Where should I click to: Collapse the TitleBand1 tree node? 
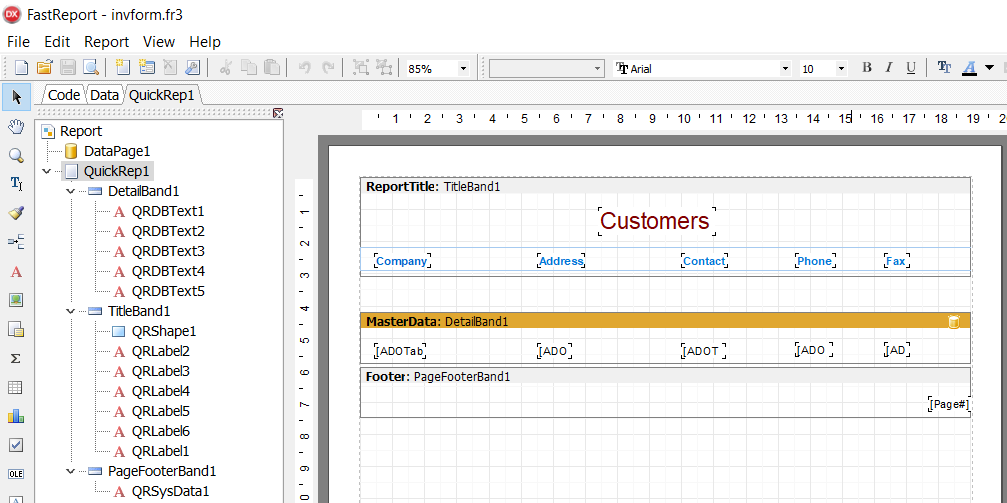(x=70, y=312)
